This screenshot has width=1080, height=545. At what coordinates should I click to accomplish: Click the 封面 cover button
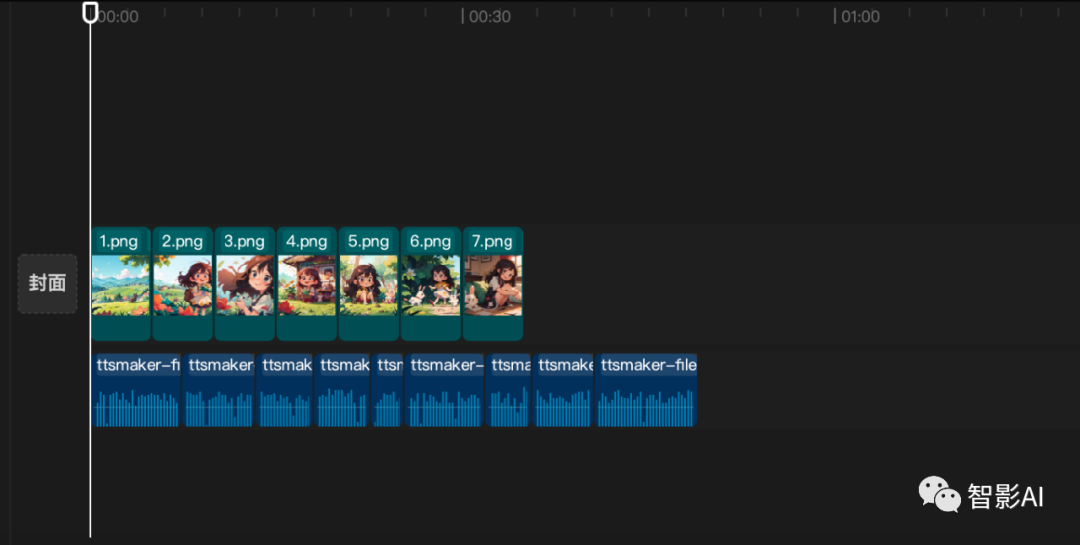click(x=47, y=283)
